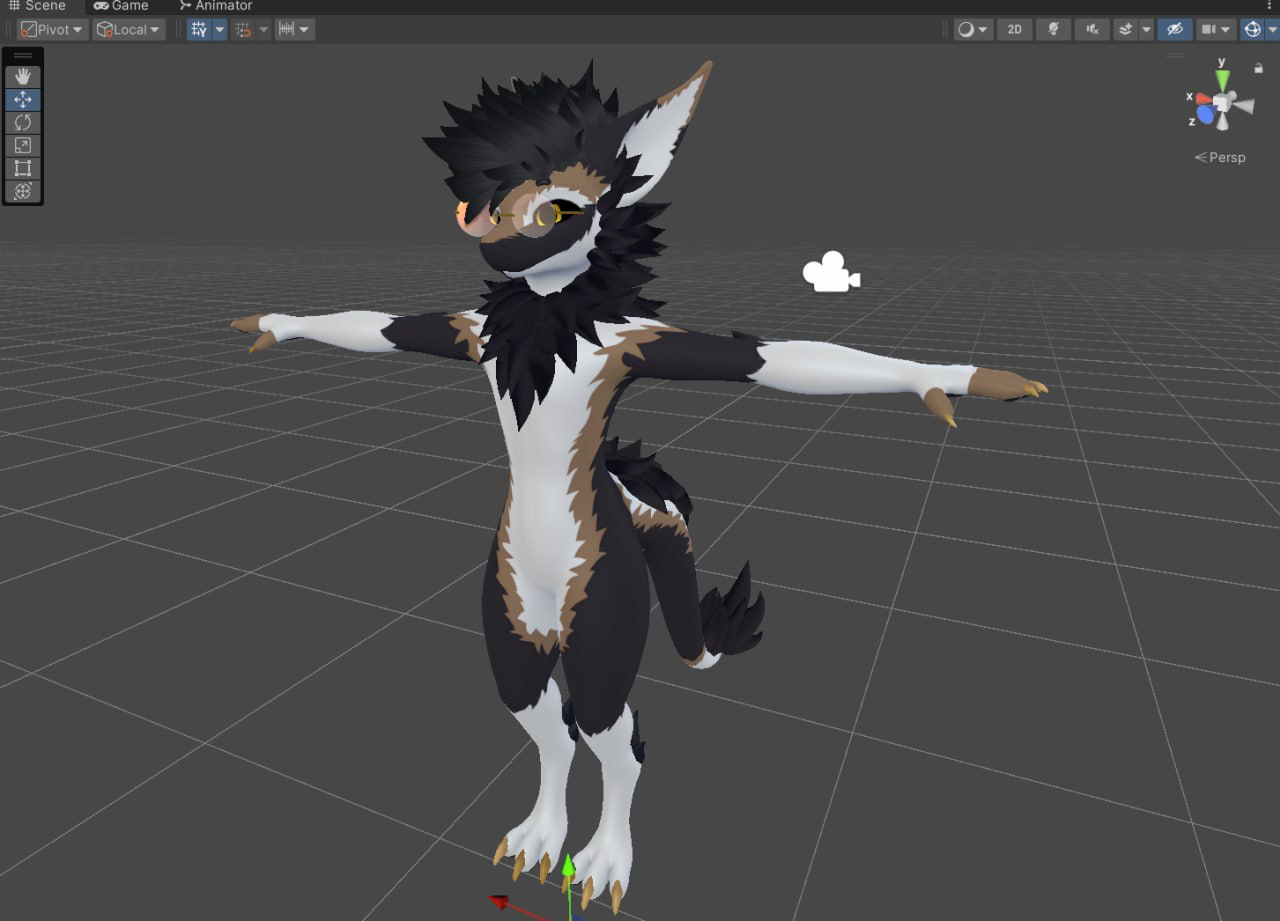Toggle scene audio mute
This screenshot has height=921, width=1280.
point(1092,29)
